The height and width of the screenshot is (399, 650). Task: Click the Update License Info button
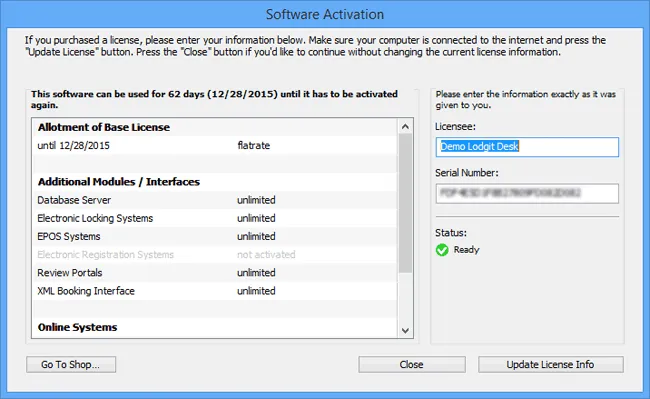[551, 365]
